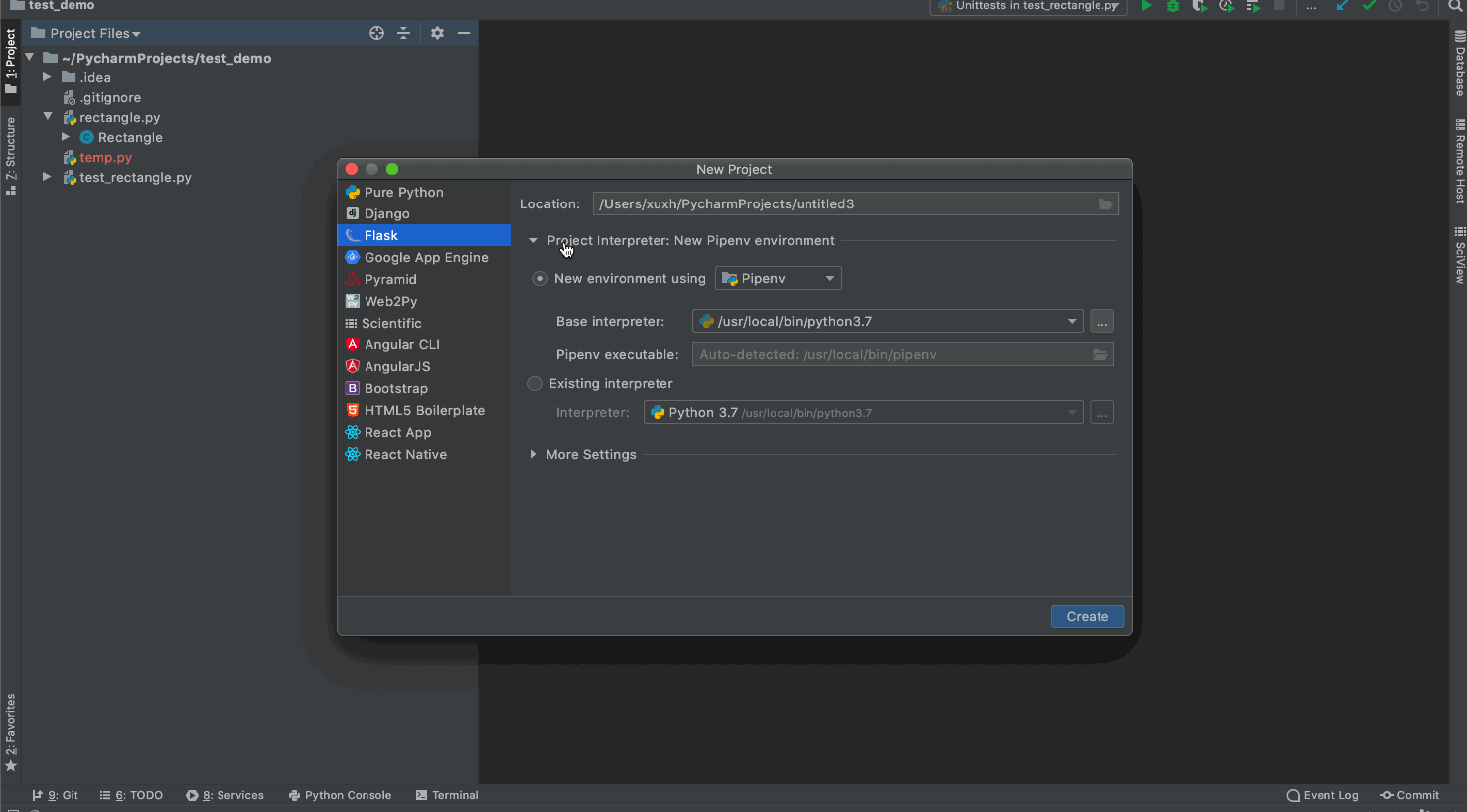Open the 6: TODO tool window
Screen dimensions: 1467x812
(131, 795)
